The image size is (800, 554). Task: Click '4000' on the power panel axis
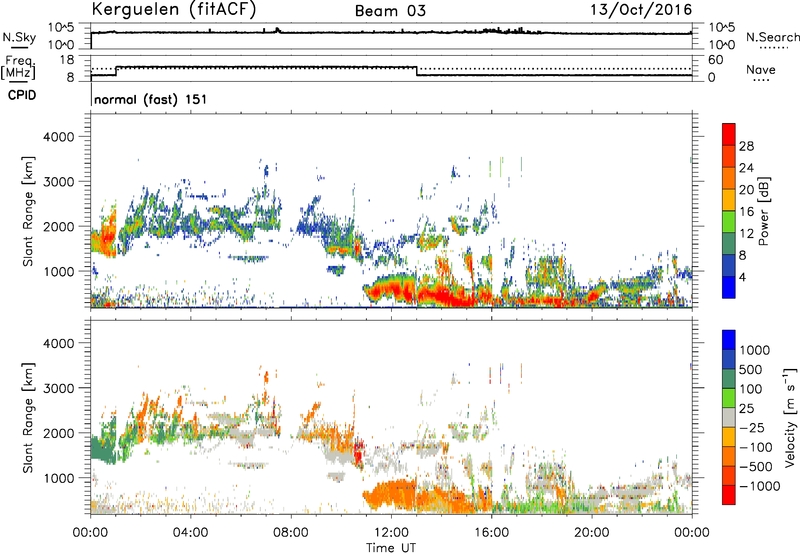(x=58, y=137)
